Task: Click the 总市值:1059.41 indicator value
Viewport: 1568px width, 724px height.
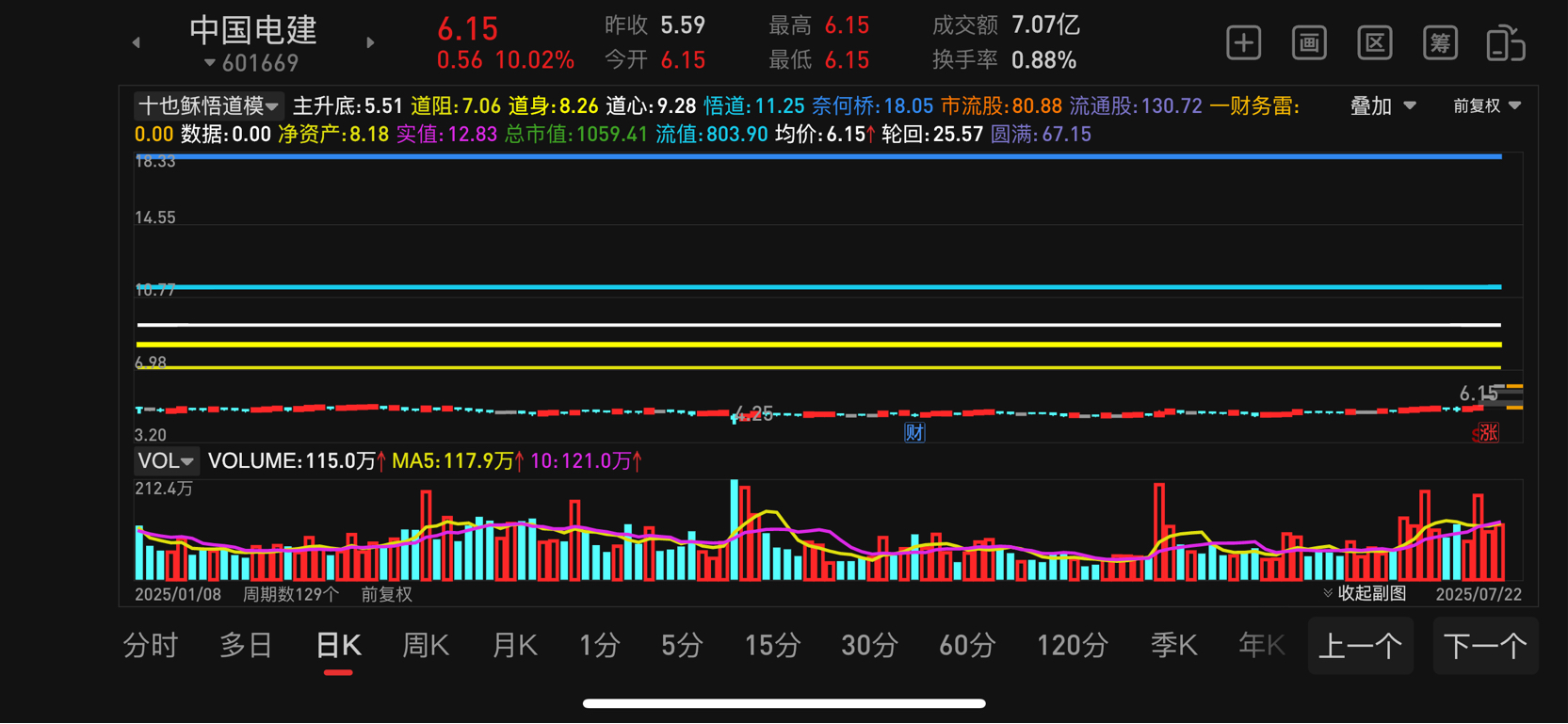Action: 576,135
